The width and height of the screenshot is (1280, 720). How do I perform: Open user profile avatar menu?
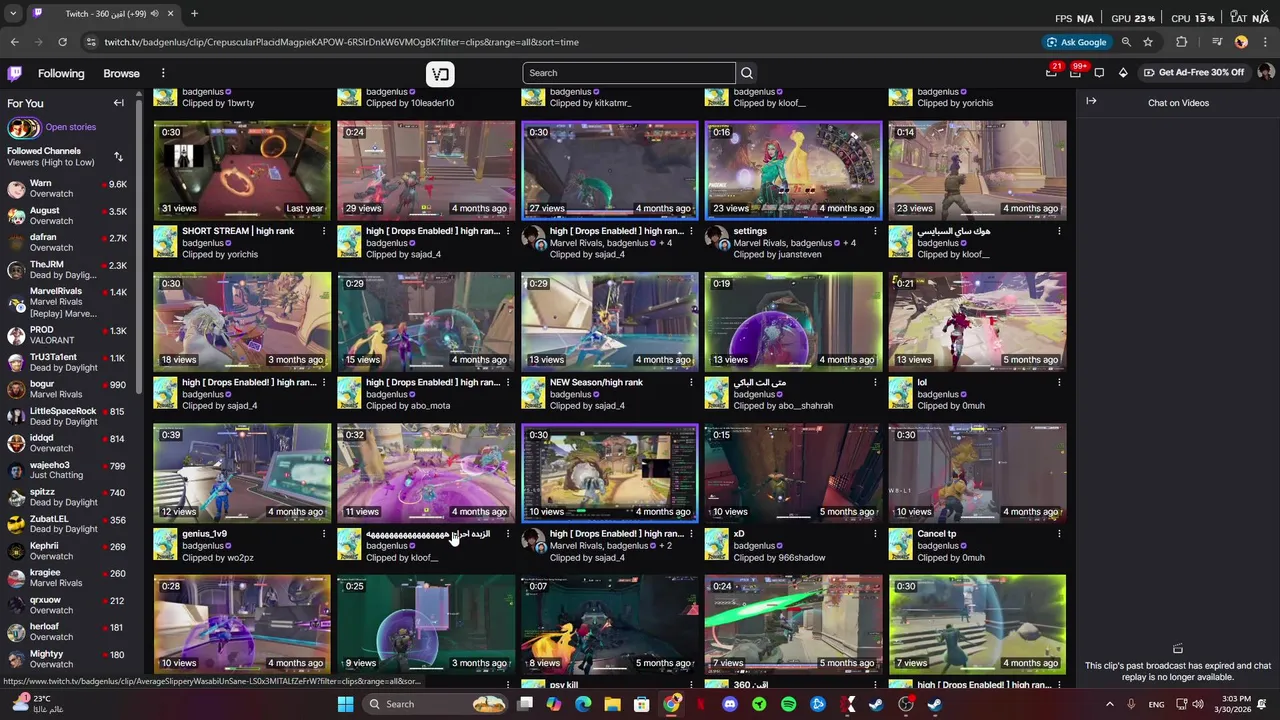[1265, 73]
